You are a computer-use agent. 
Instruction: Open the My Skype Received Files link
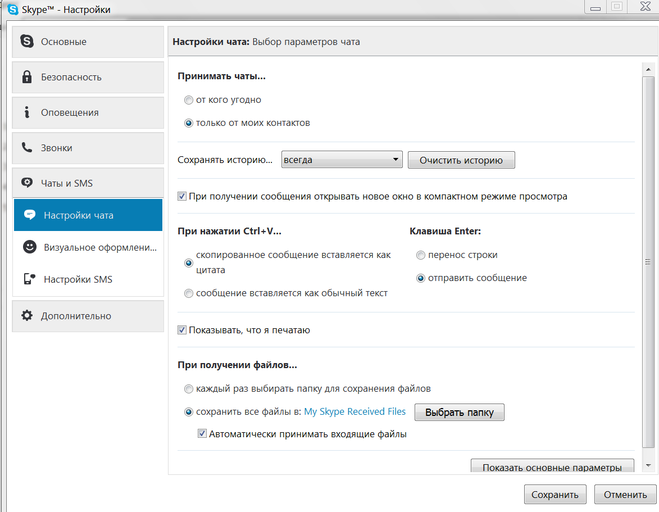pyautogui.click(x=355, y=412)
